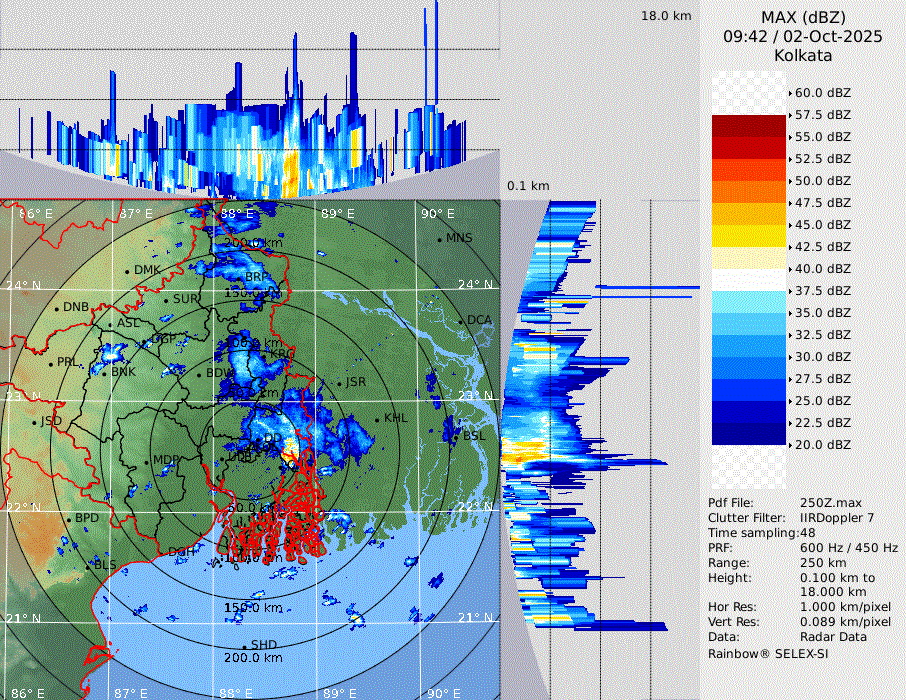Image resolution: width=906 pixels, height=700 pixels.
Task: Select the 18.0 km height label
Action: [x=666, y=16]
